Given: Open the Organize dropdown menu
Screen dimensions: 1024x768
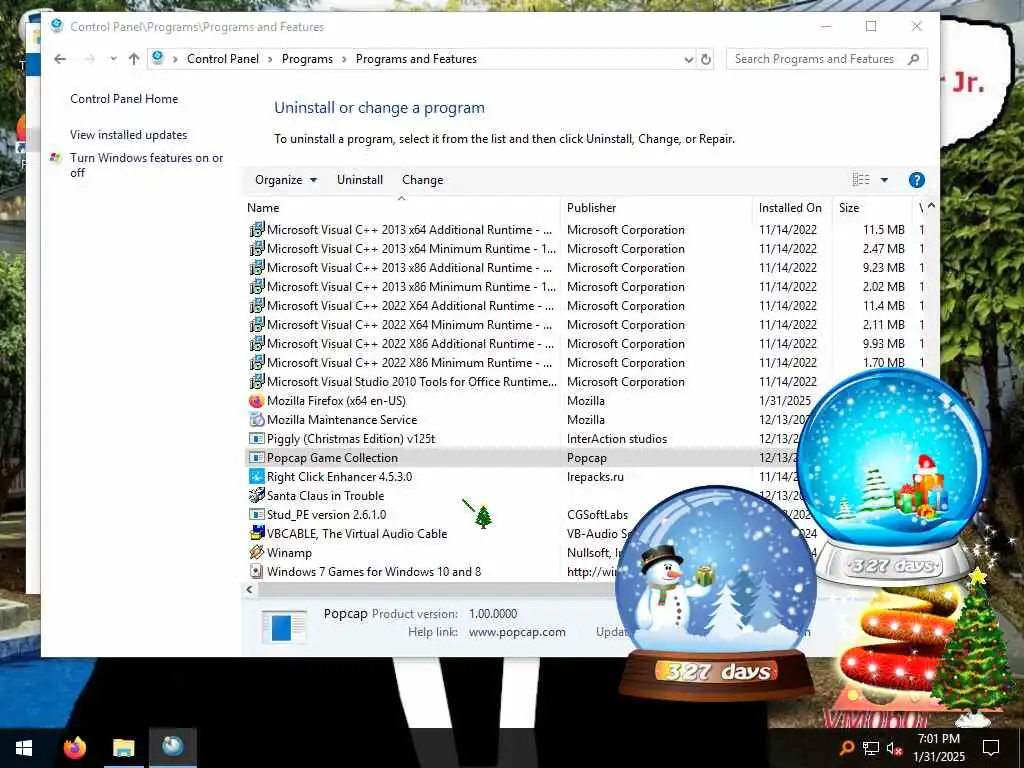Looking at the screenshot, I should pyautogui.click(x=286, y=180).
